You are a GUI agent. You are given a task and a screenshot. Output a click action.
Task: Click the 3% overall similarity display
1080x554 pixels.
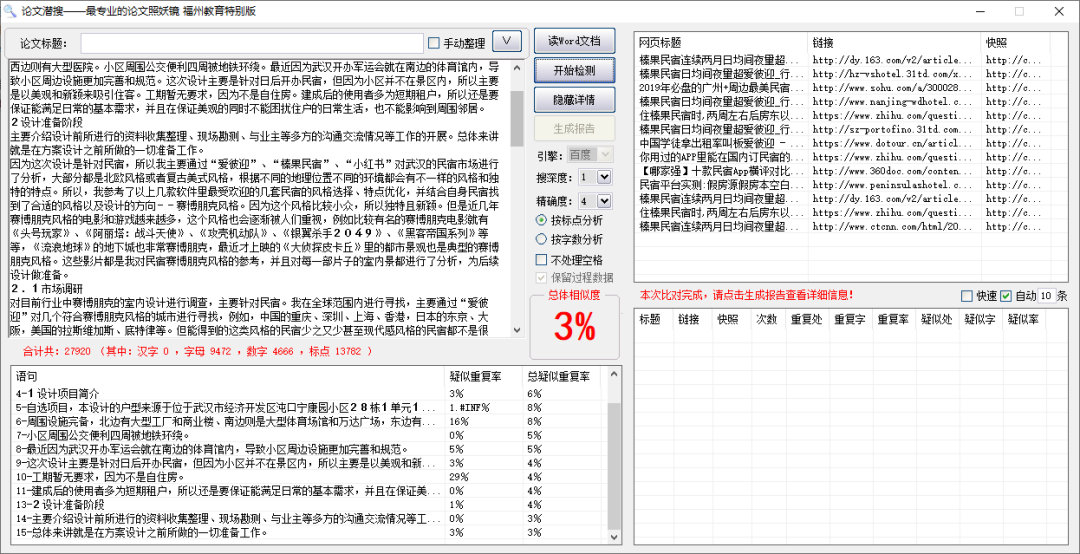pos(574,328)
